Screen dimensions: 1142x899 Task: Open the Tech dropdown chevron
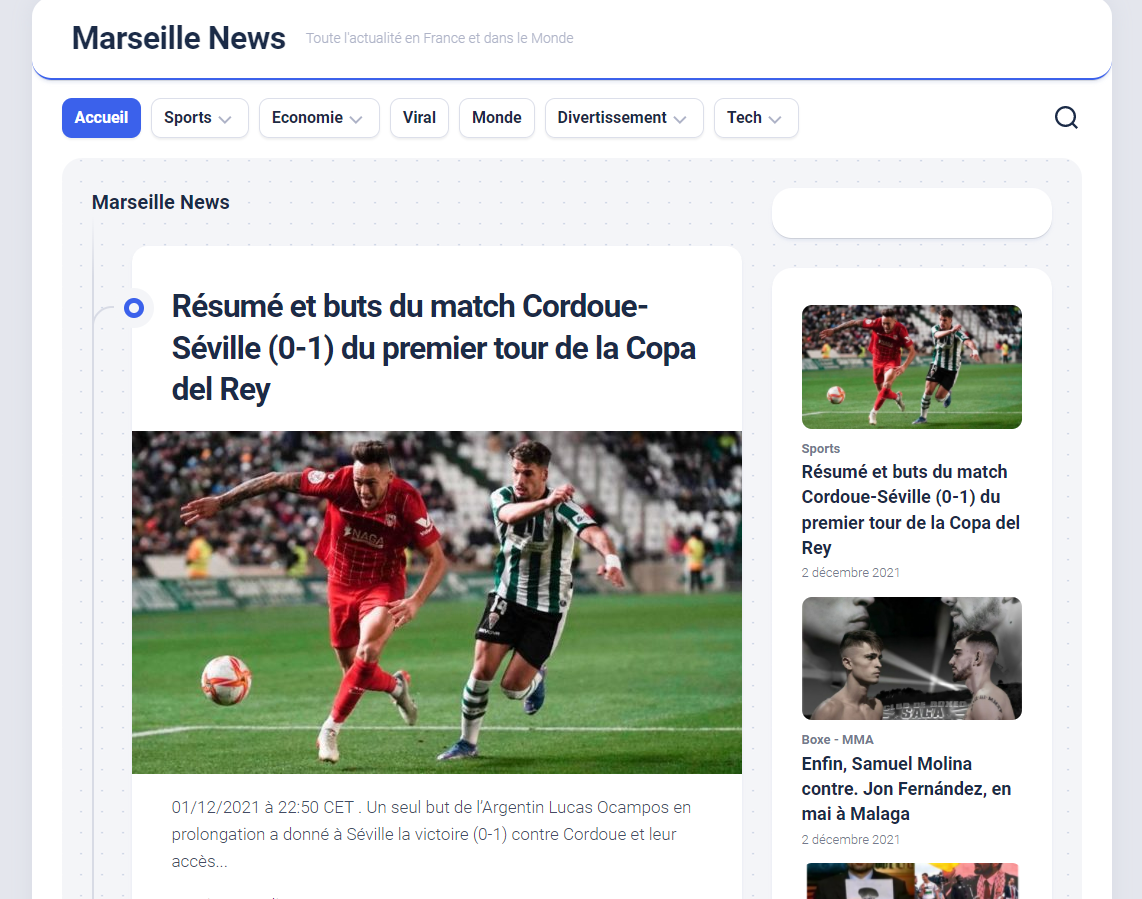775,119
